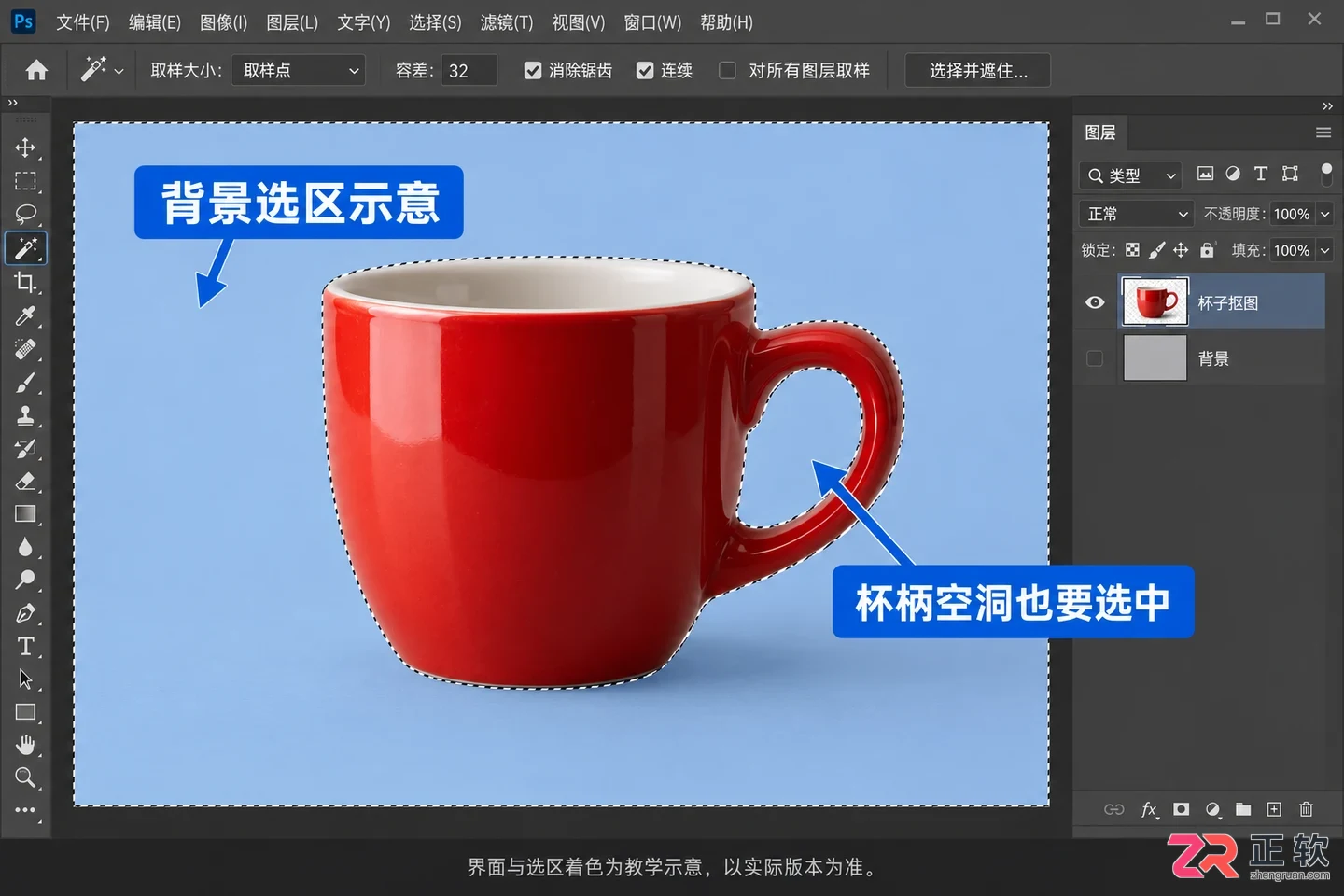Pick the Brush tool in the toolbox

tap(25, 383)
